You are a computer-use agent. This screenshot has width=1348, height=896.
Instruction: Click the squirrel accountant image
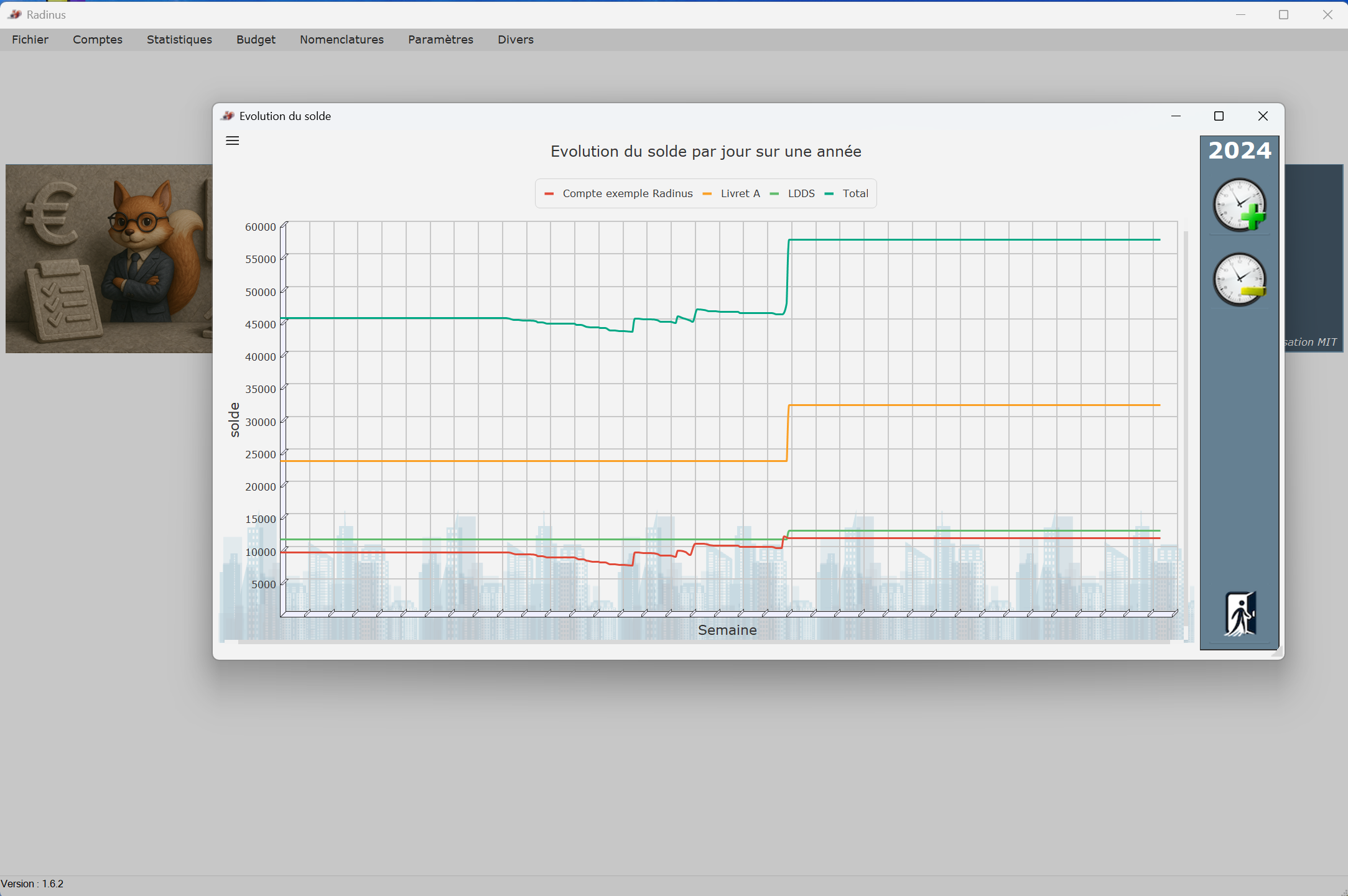[109, 258]
